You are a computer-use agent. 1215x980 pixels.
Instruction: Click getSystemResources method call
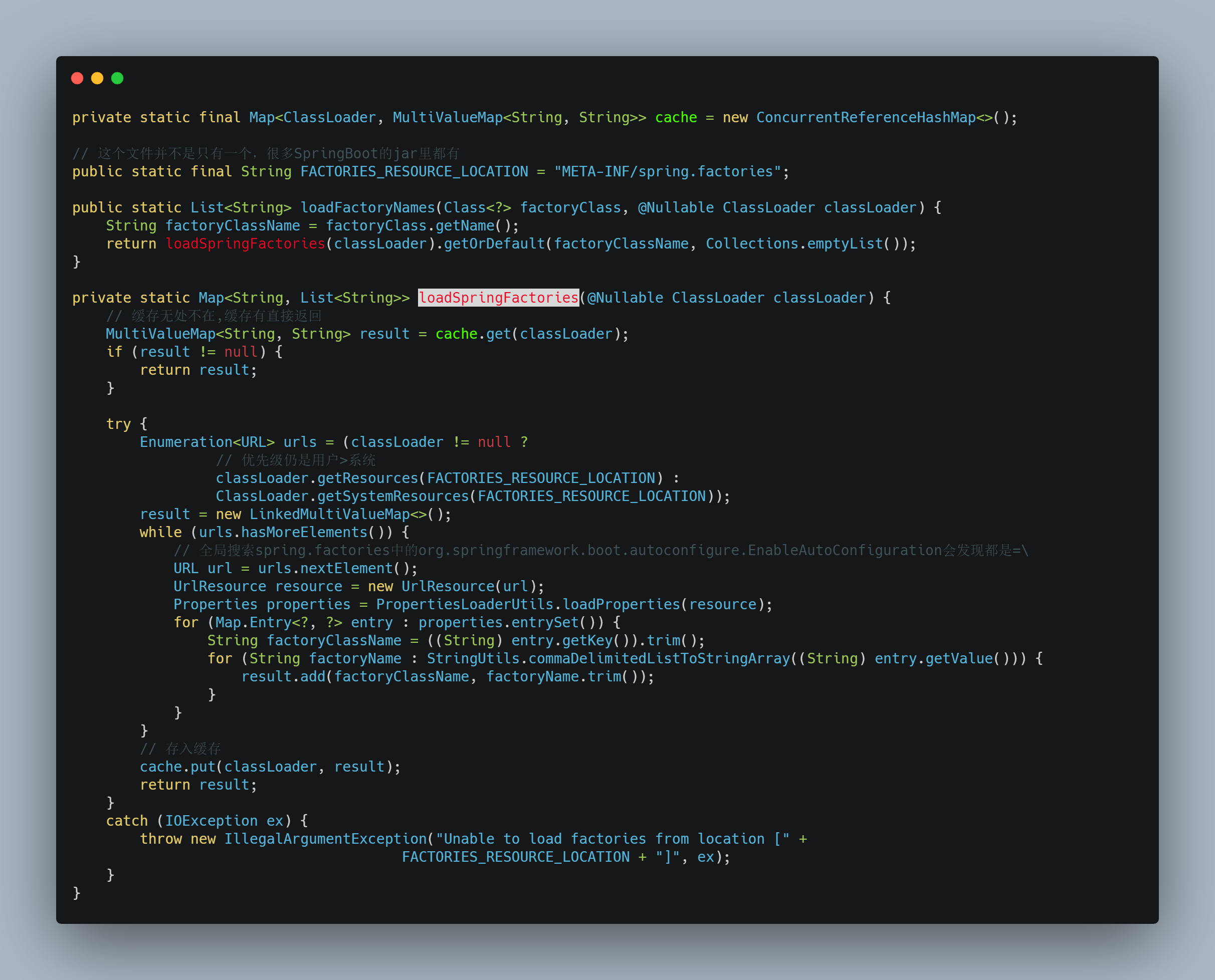coord(392,496)
